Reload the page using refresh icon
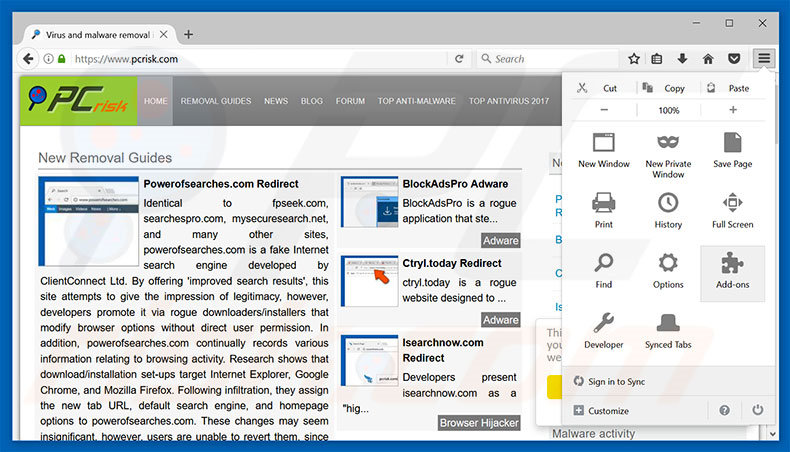The image size is (790, 452). [459, 59]
